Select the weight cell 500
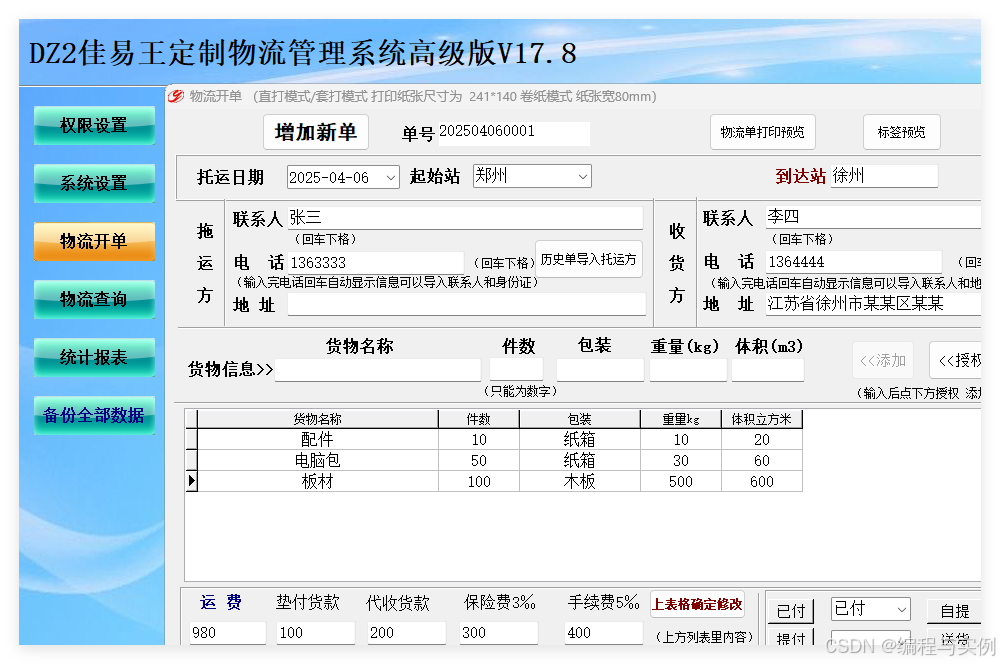This screenshot has height=664, width=1000. [680, 482]
